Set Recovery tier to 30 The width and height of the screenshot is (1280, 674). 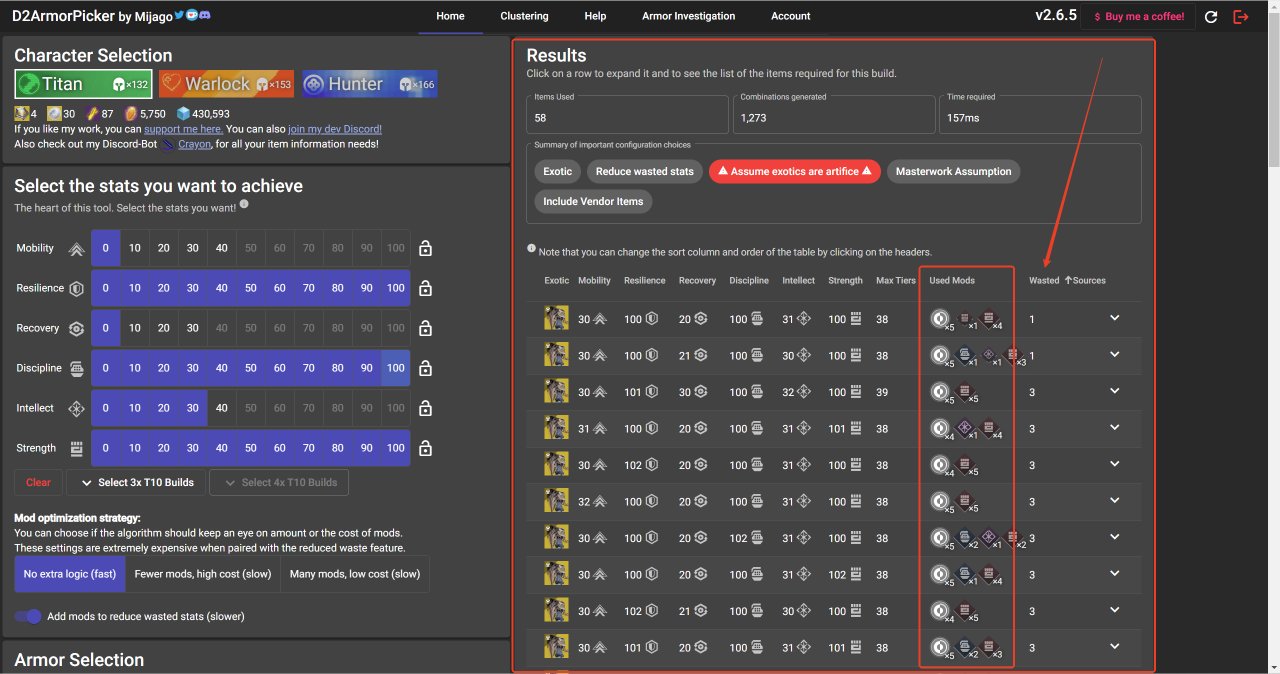192,329
